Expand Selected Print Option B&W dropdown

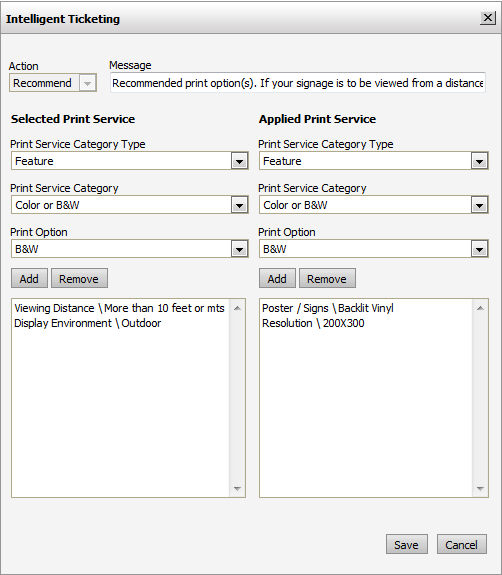click(239, 249)
